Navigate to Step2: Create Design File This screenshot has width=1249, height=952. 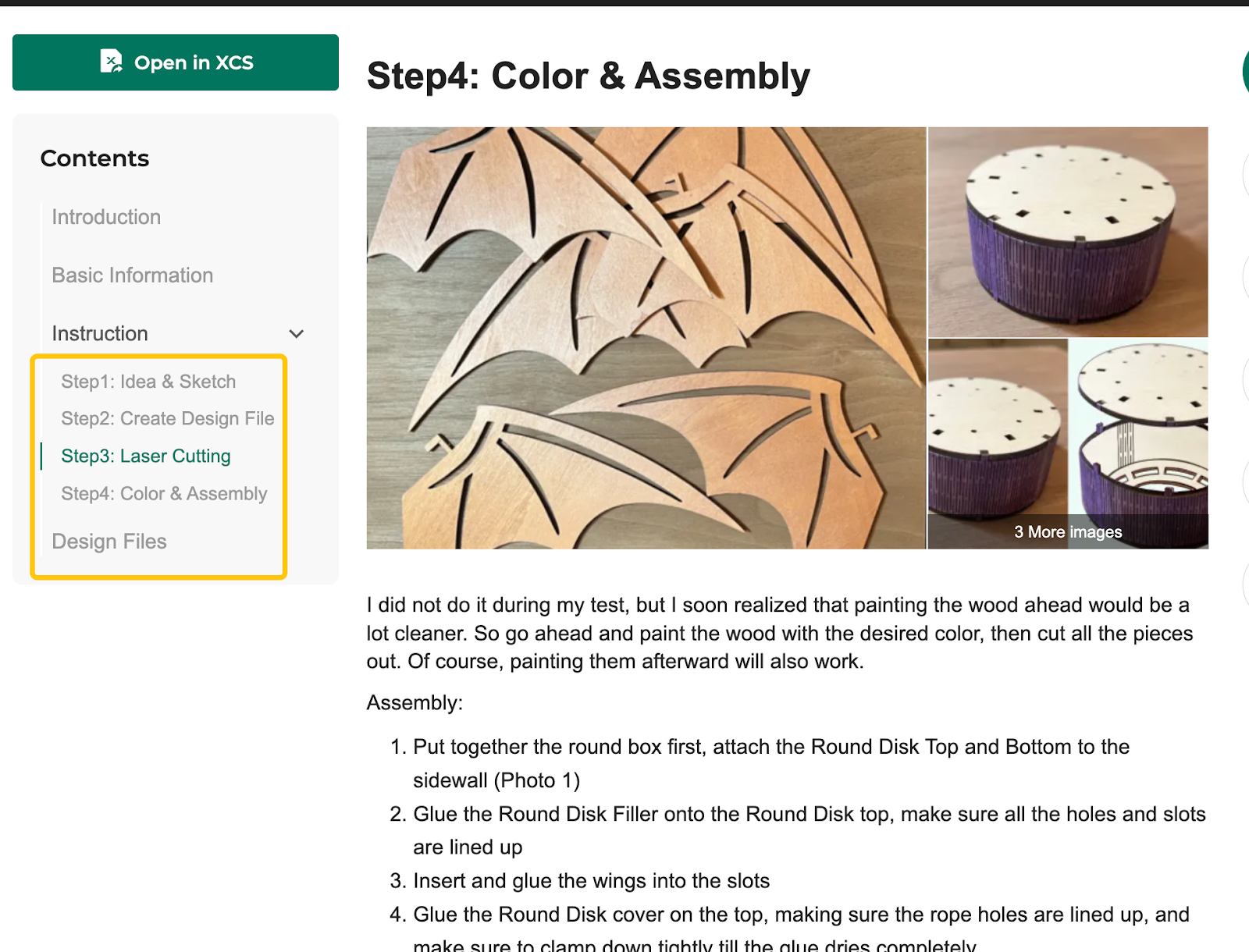coord(167,419)
